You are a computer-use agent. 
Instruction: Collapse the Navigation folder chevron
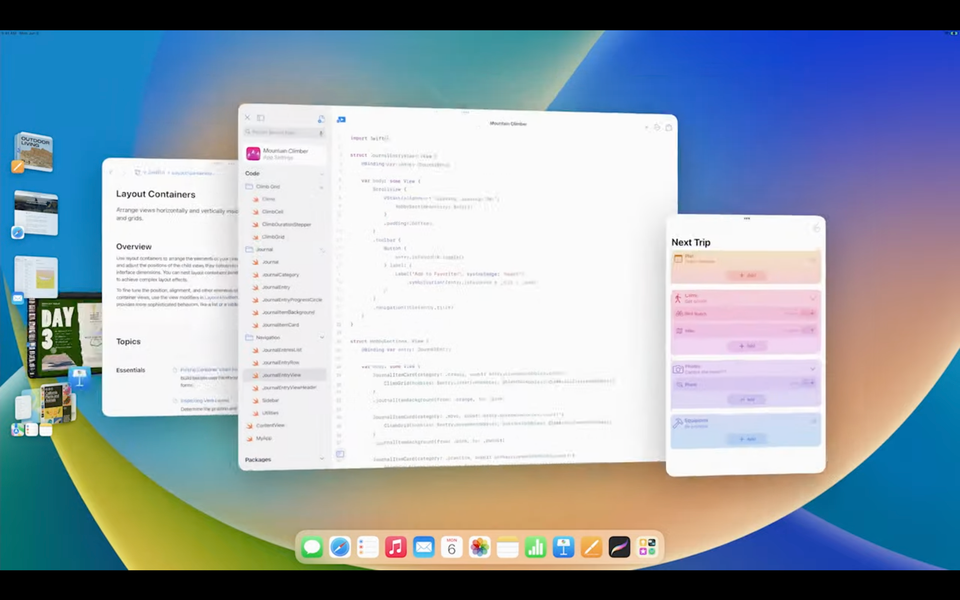pyautogui.click(x=321, y=337)
